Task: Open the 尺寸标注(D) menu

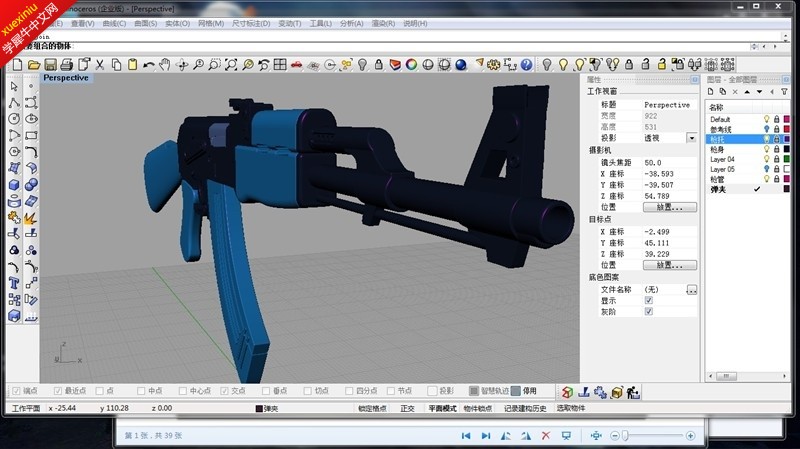Action: [x=251, y=23]
